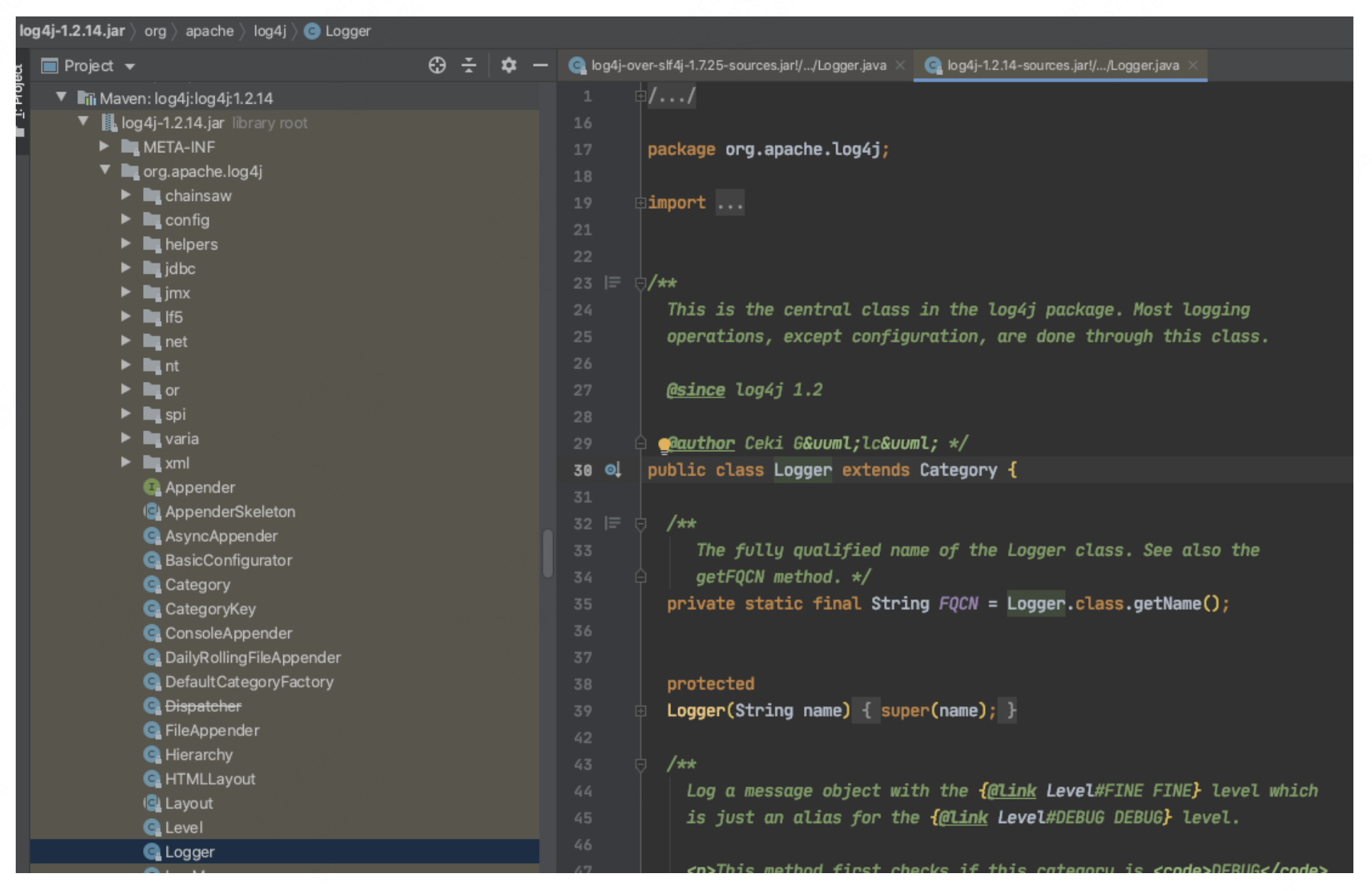Collapse the Maven: log4j:log4j:1.2.14 node

coord(62,97)
